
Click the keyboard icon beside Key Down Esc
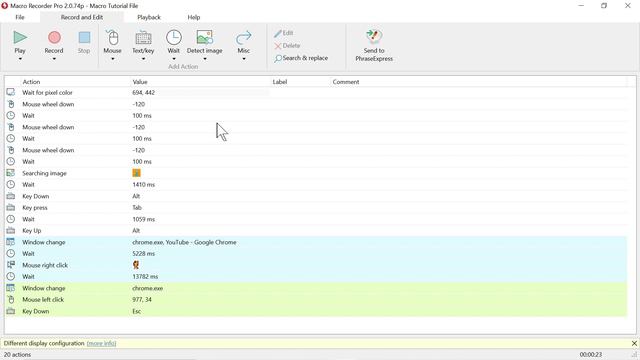(11, 311)
